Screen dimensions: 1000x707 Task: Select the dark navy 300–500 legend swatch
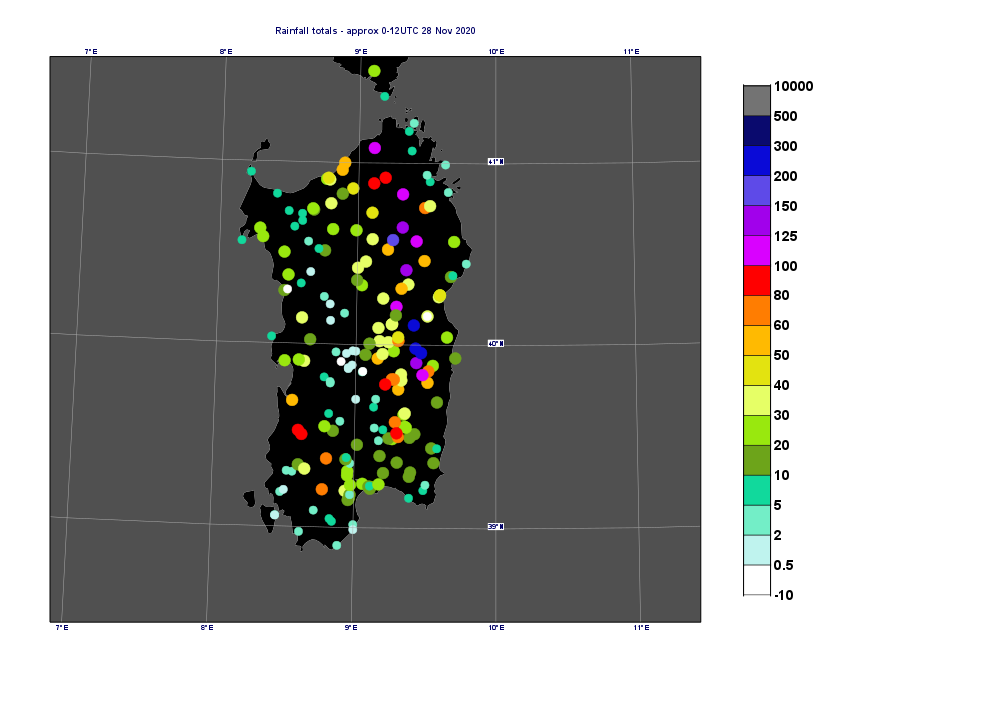(757, 131)
